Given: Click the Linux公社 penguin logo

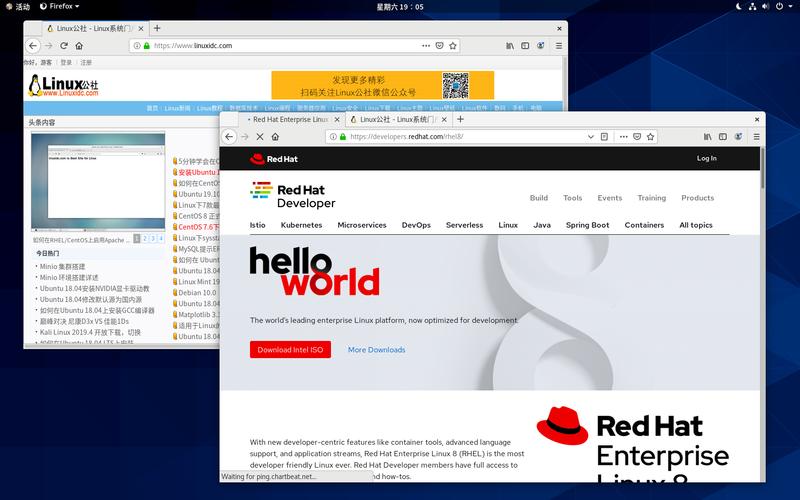Looking at the screenshot, I should pos(63,85).
